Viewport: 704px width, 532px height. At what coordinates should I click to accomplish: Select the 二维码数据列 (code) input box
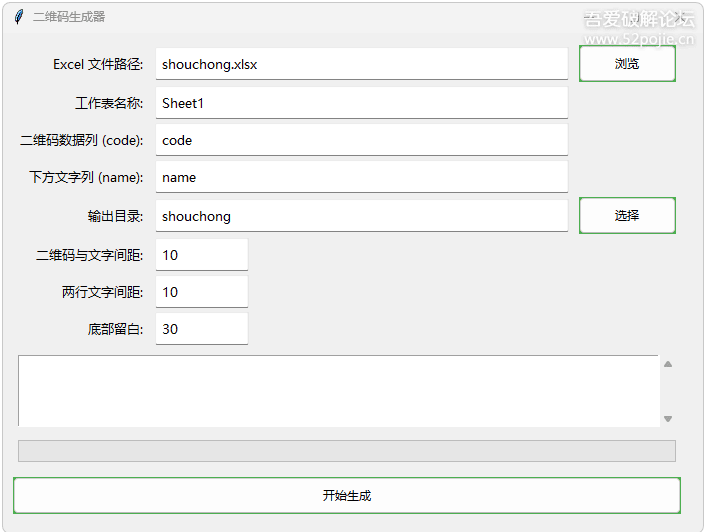tap(361, 140)
